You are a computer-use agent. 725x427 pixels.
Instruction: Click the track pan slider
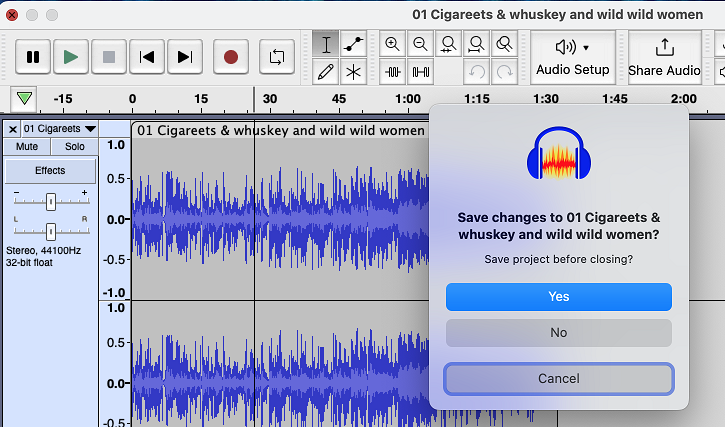click(51, 231)
